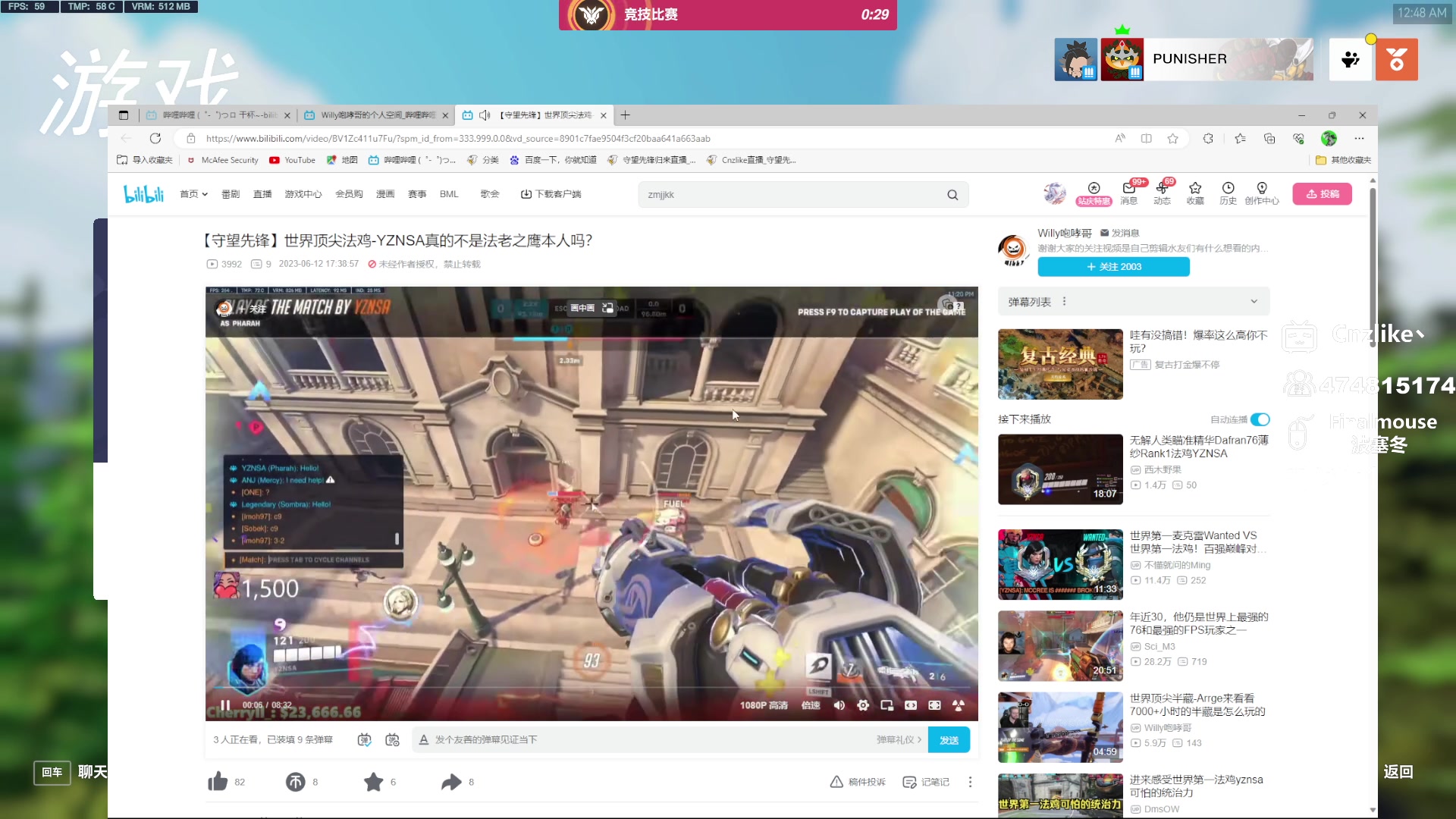Open the 首页 dropdown menu
The image size is (1456, 819).
pyautogui.click(x=193, y=194)
